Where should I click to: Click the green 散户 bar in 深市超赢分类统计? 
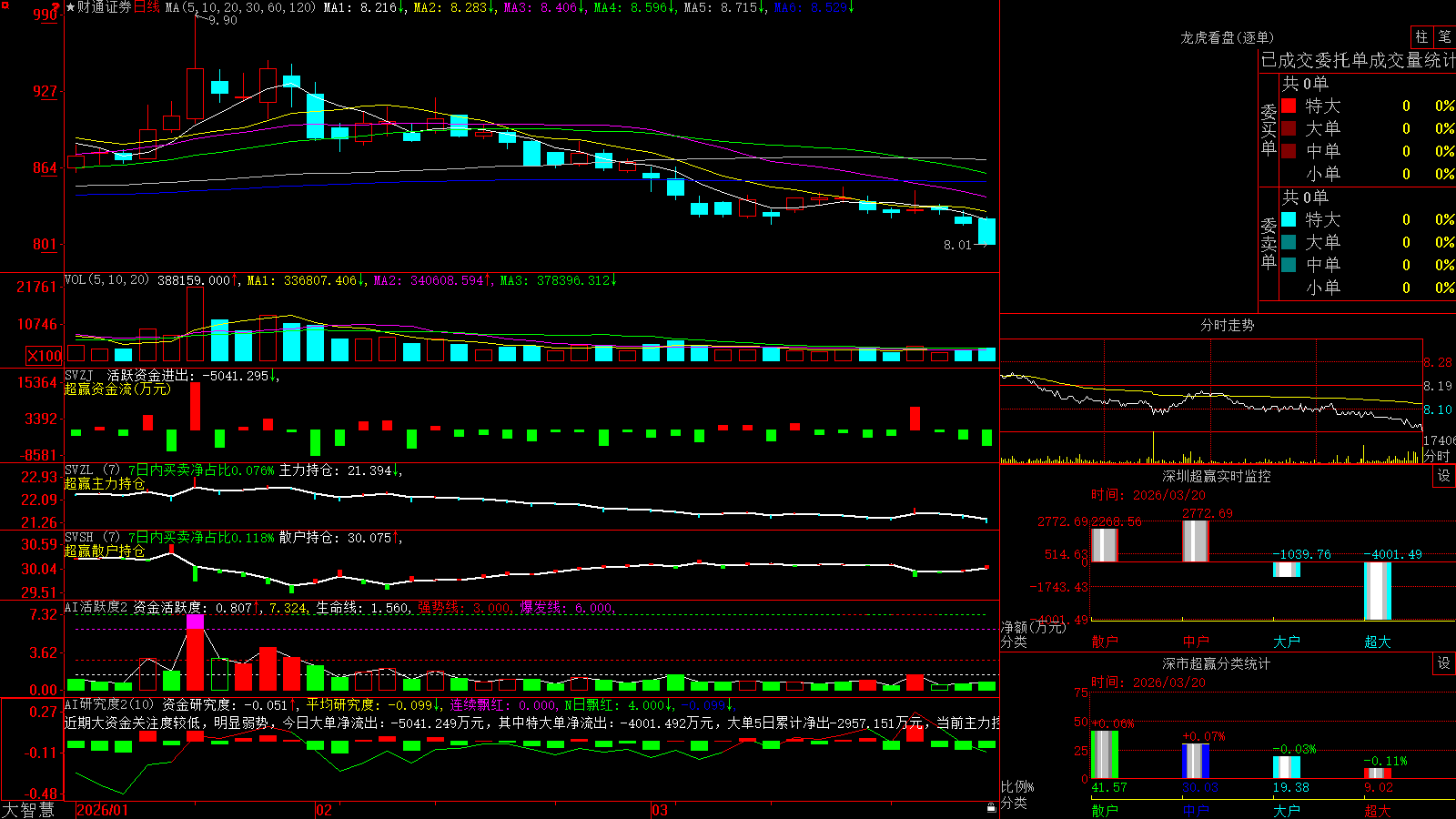pyautogui.click(x=1105, y=754)
